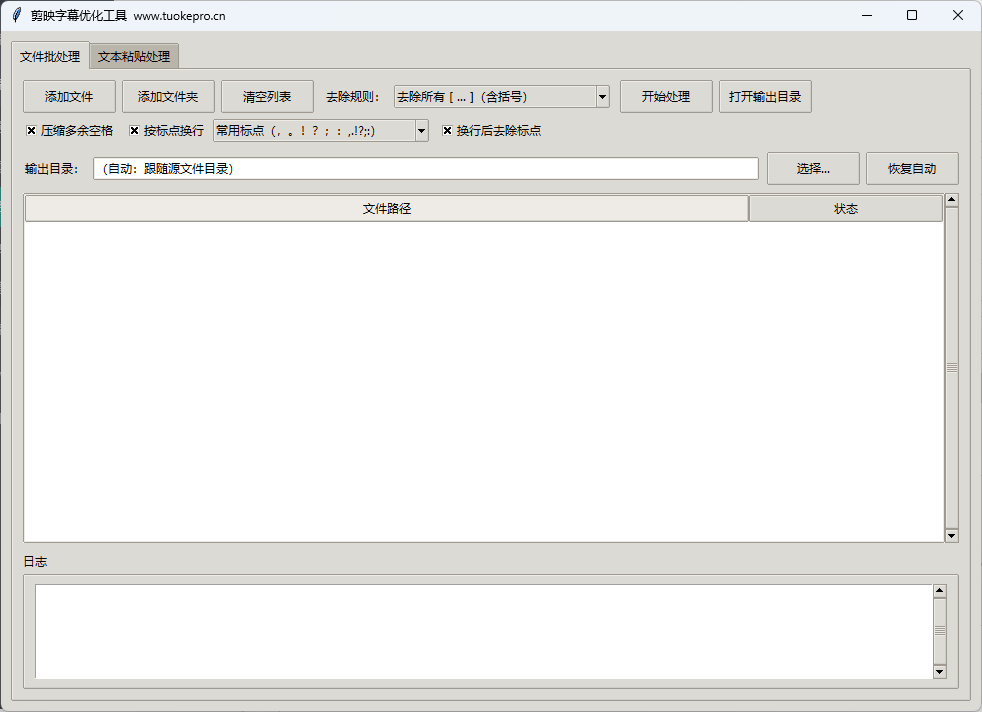Open the 去除规则 dropdown list
The height and width of the screenshot is (712, 982).
click(x=602, y=97)
